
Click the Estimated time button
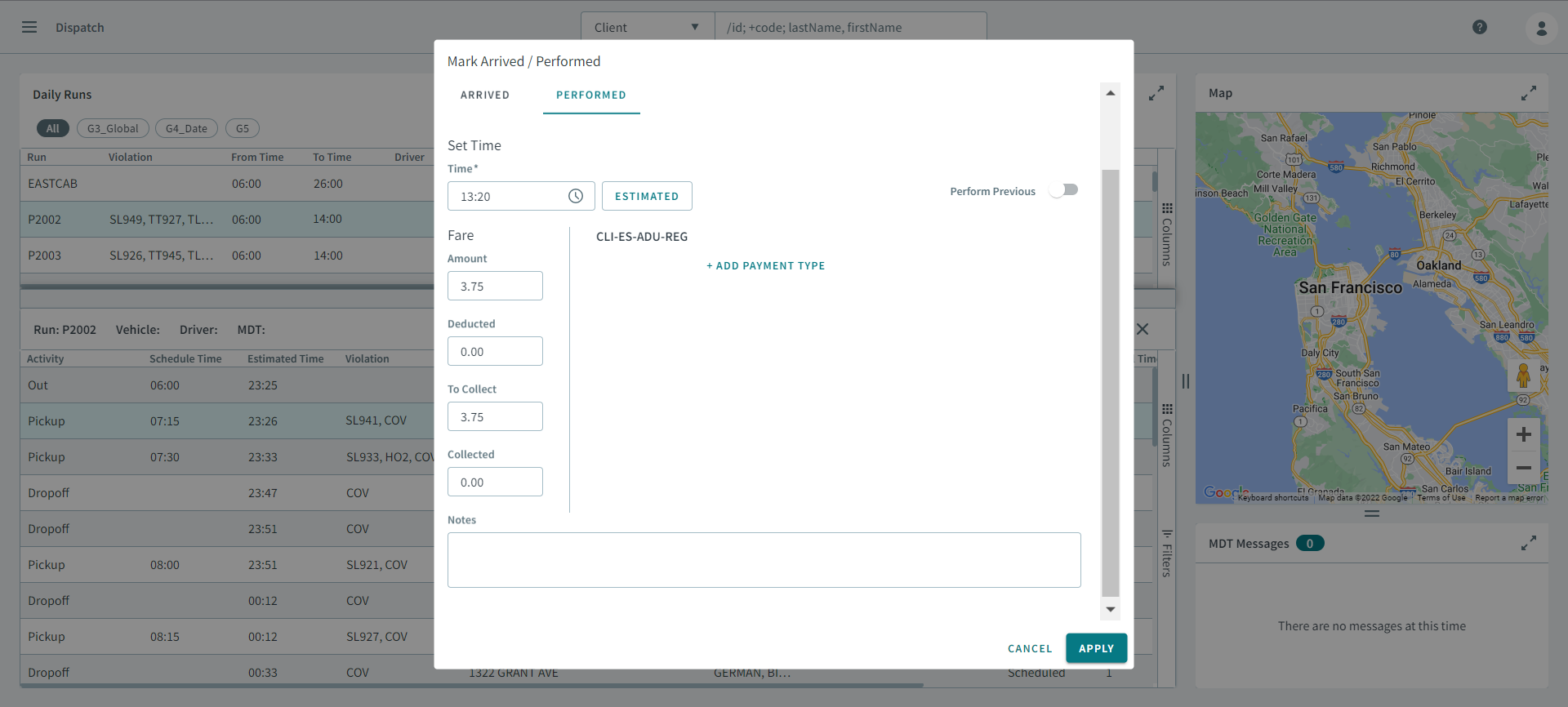coord(647,196)
